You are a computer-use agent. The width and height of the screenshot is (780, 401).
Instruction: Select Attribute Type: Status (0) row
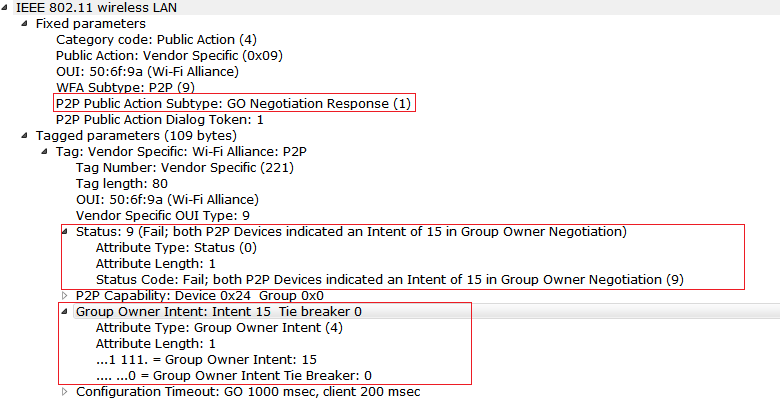click(176, 247)
